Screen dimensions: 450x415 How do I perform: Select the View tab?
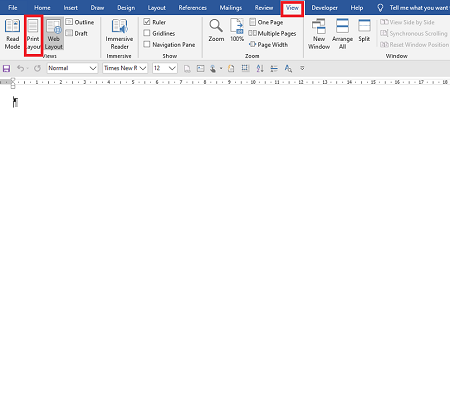click(292, 8)
